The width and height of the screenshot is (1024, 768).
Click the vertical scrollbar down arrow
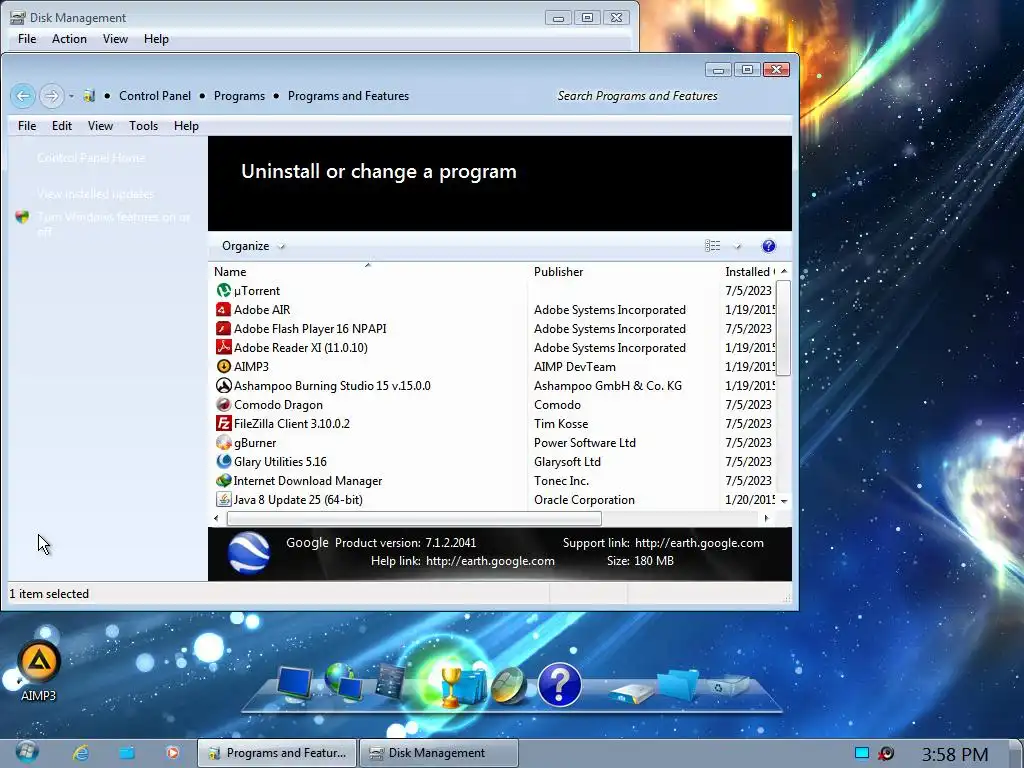click(x=784, y=501)
